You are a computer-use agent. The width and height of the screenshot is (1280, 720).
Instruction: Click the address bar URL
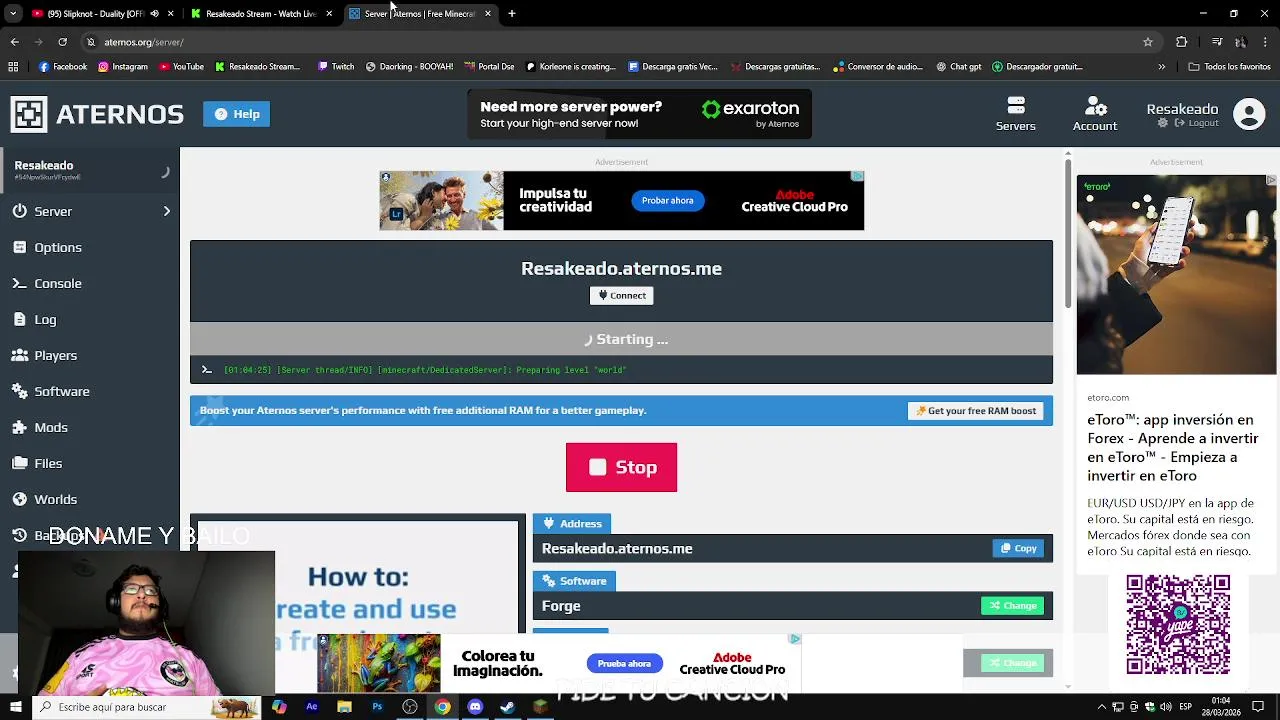click(144, 42)
